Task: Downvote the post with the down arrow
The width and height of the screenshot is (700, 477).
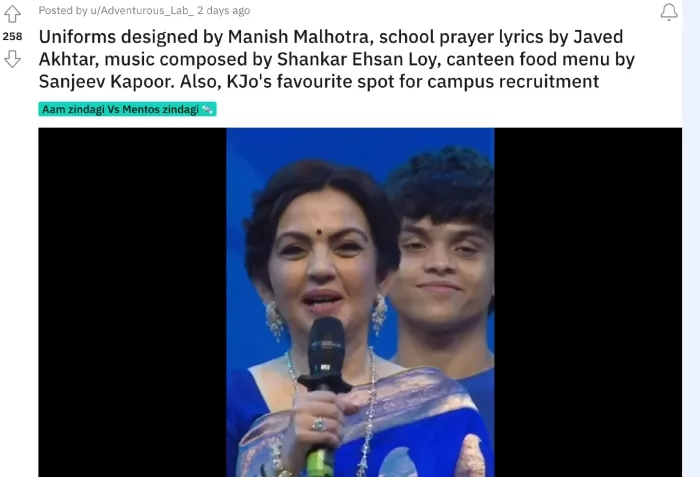Action: pyautogui.click(x=12, y=59)
